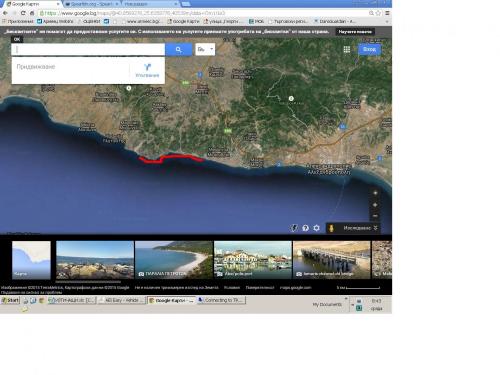This screenshot has height=375, width=500.
Task: Zoom in with the plus button
Action: click(x=375, y=205)
